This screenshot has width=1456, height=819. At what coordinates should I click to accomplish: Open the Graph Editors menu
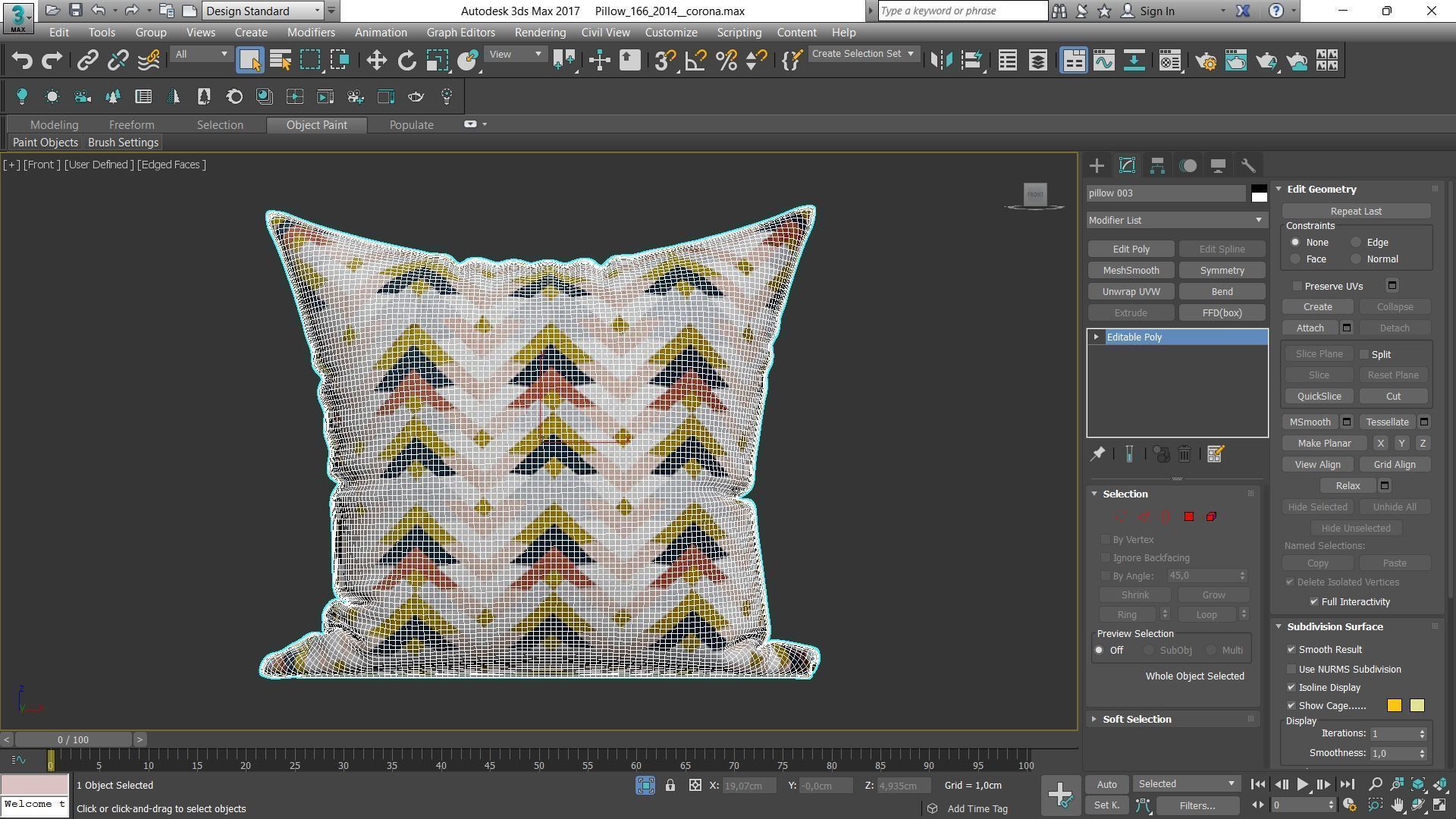coord(460,33)
